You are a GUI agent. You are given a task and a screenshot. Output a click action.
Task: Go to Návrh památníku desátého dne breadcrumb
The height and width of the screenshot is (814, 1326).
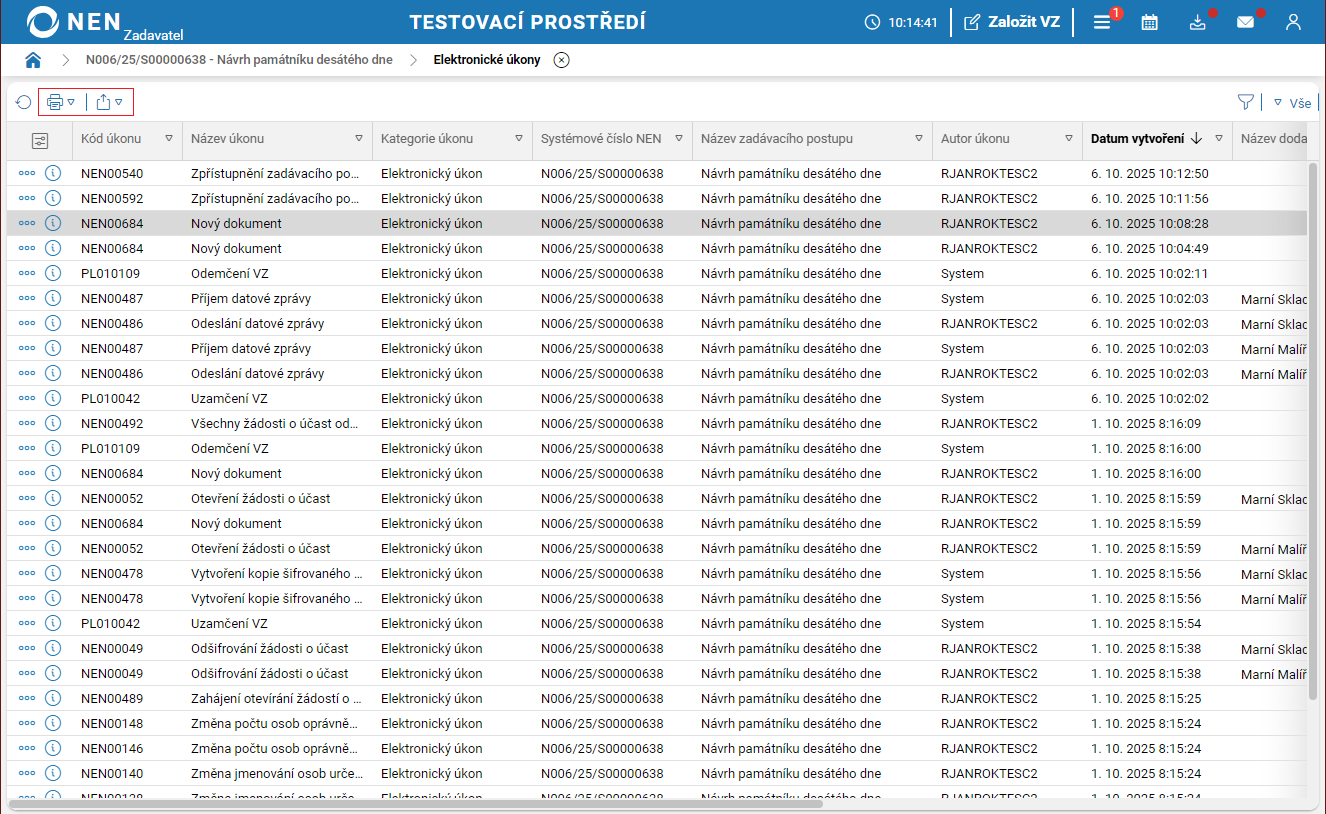(239, 60)
